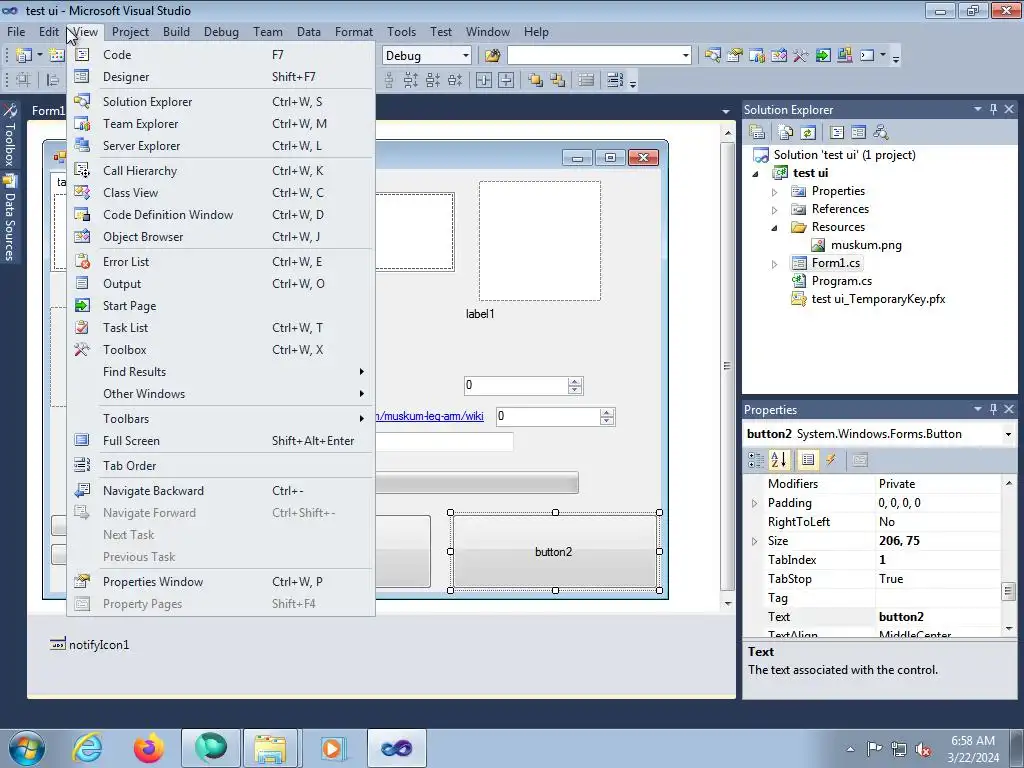
Task: Expand Other Windows submenu
Action: point(221,394)
